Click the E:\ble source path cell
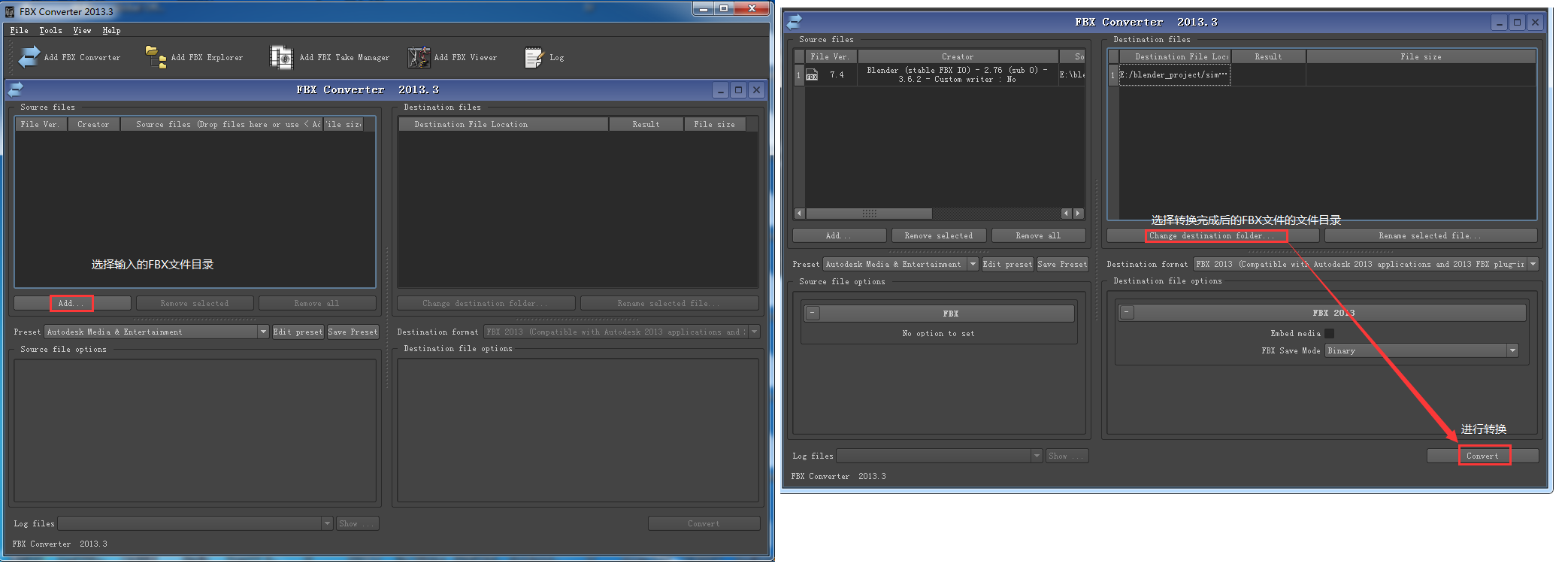The height and width of the screenshot is (576, 1568). (1072, 75)
